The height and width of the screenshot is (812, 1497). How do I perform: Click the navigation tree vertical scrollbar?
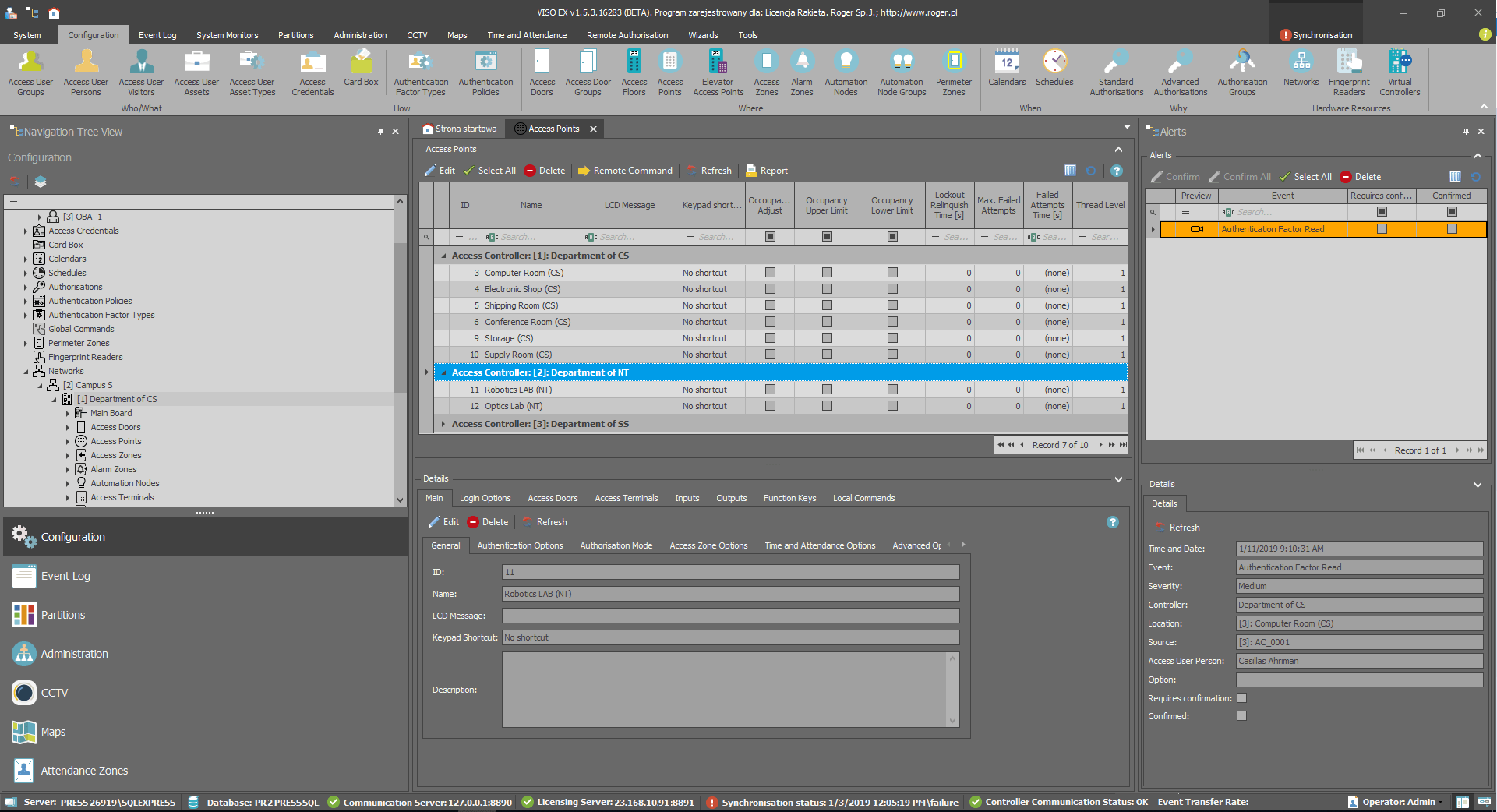pyautogui.click(x=400, y=312)
